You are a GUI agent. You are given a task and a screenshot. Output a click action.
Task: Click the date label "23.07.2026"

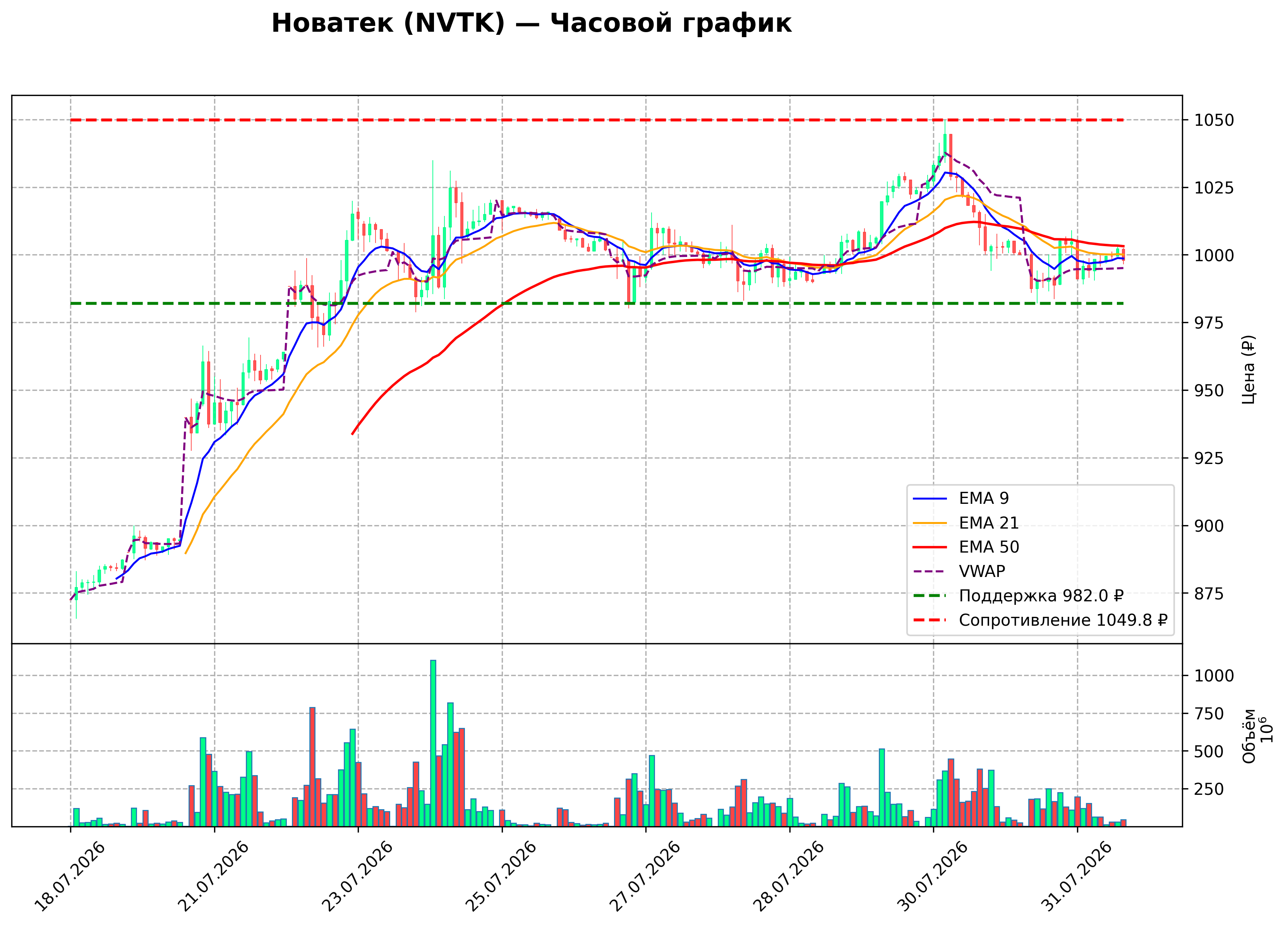[358, 876]
